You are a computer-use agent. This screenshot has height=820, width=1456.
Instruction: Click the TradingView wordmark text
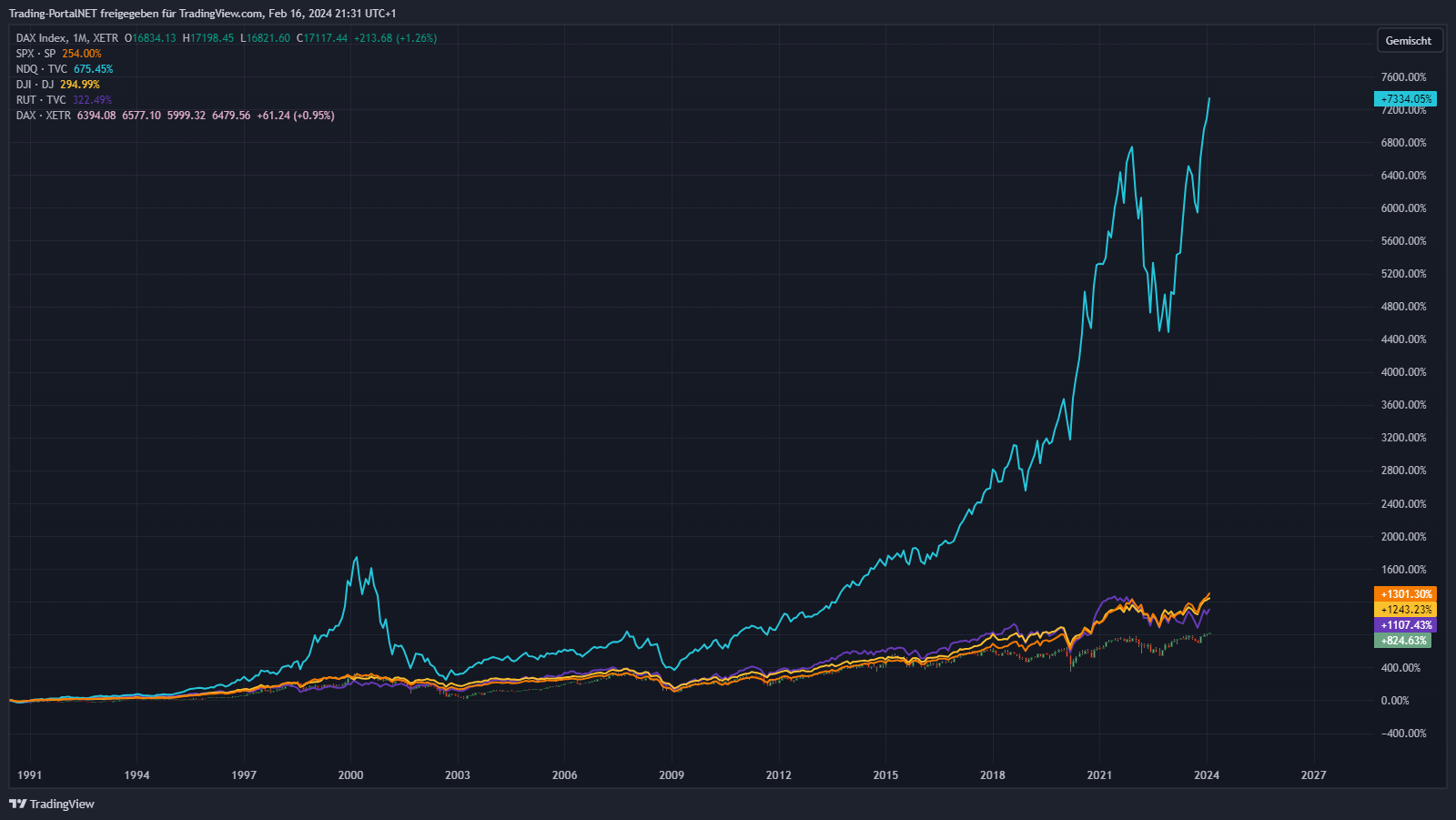pyautogui.click(x=62, y=804)
